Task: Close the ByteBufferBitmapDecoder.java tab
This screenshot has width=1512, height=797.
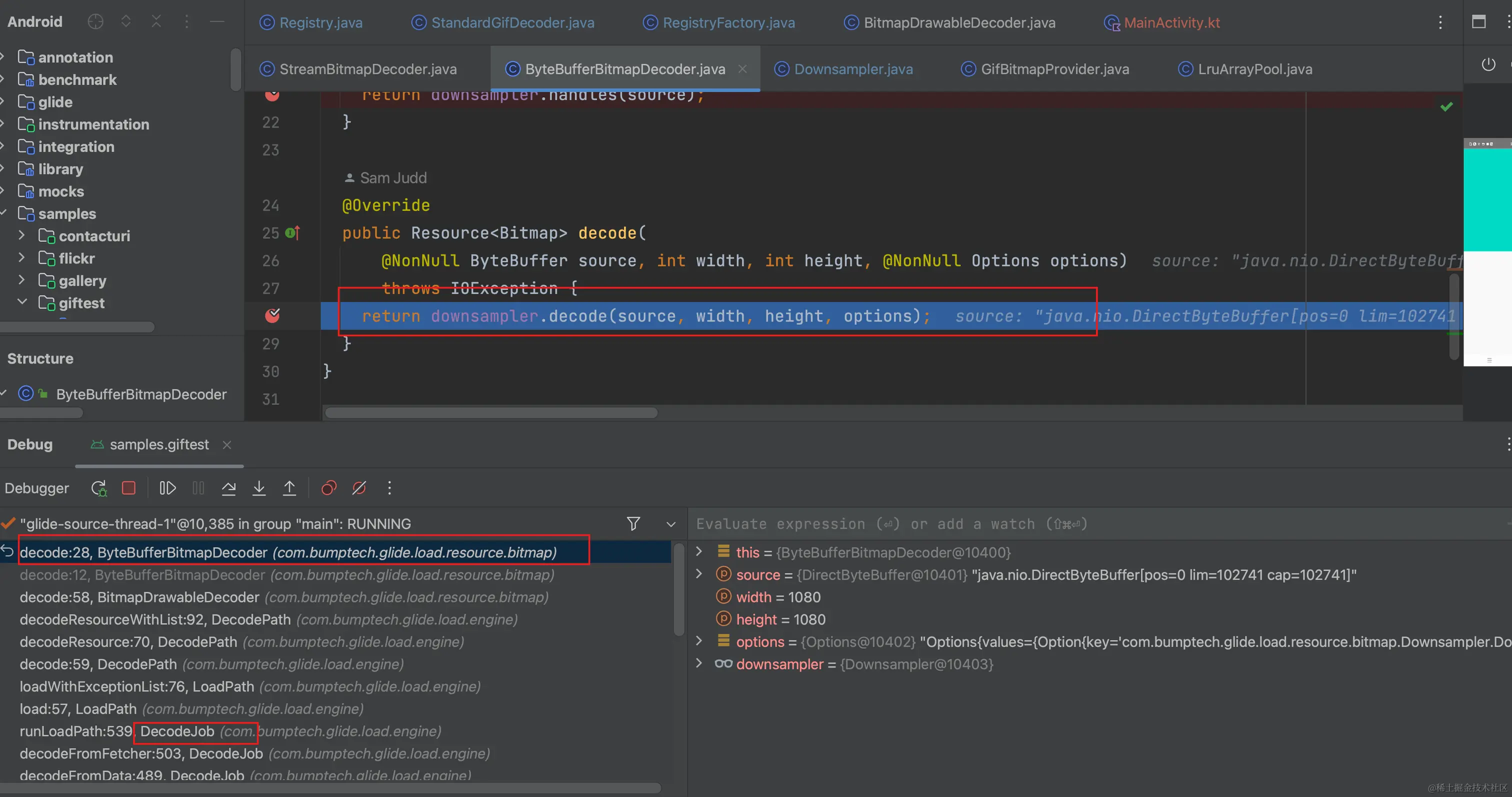Action: (x=742, y=68)
